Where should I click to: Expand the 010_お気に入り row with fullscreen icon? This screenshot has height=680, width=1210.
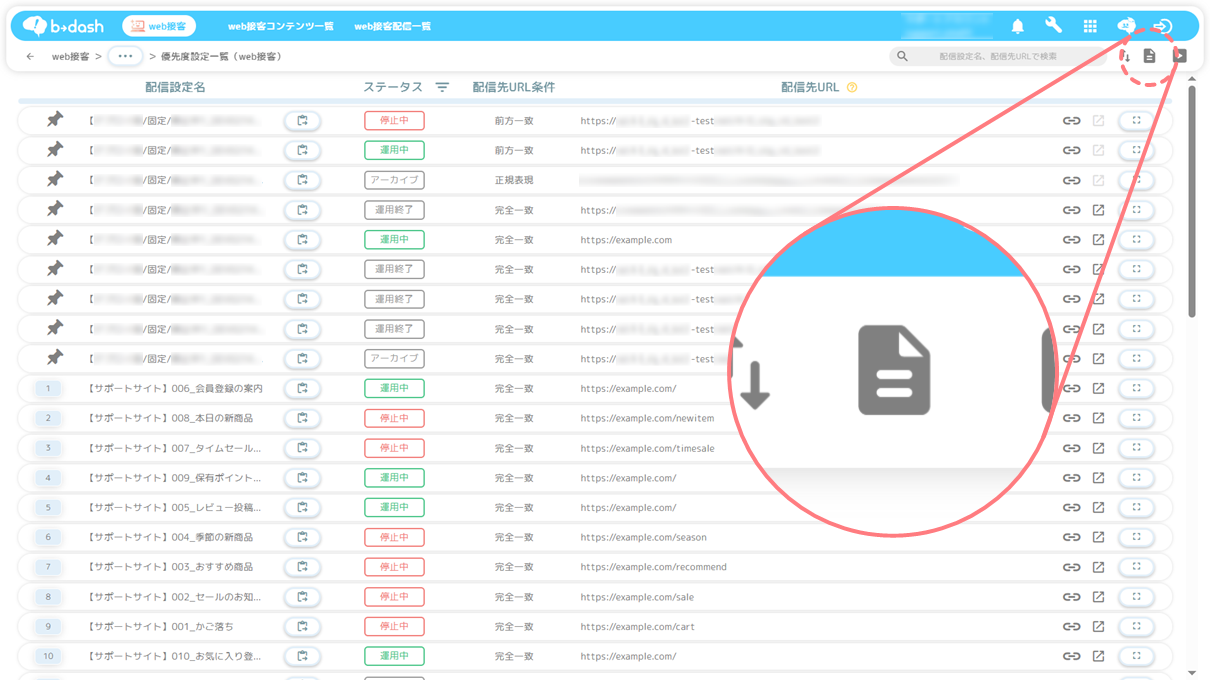coord(1136,656)
